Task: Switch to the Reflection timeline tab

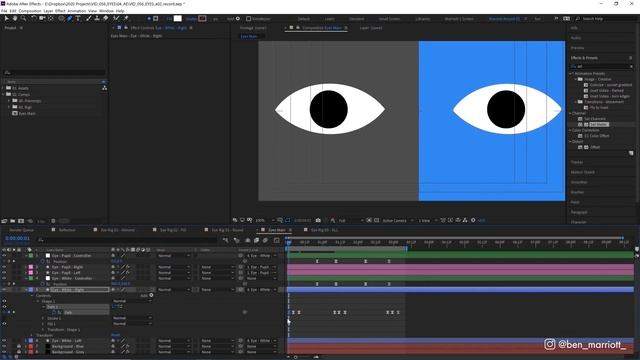Action: pos(67,230)
